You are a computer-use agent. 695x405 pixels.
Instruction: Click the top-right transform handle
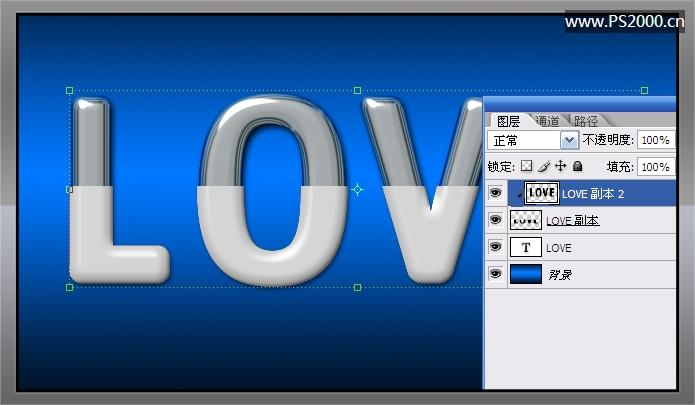pyautogui.click(x=644, y=90)
